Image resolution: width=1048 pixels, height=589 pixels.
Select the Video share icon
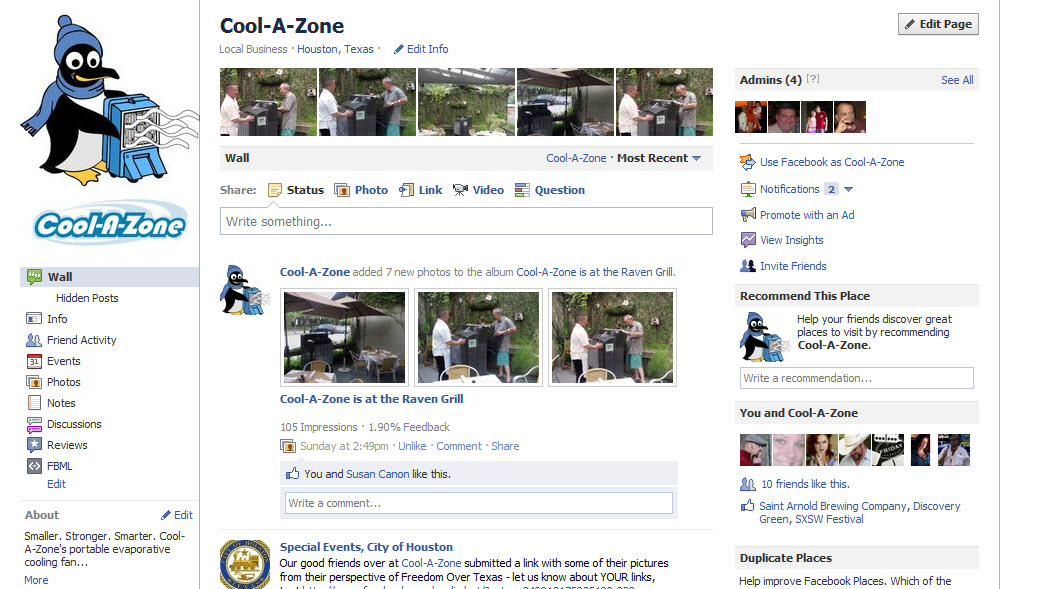[x=460, y=190]
